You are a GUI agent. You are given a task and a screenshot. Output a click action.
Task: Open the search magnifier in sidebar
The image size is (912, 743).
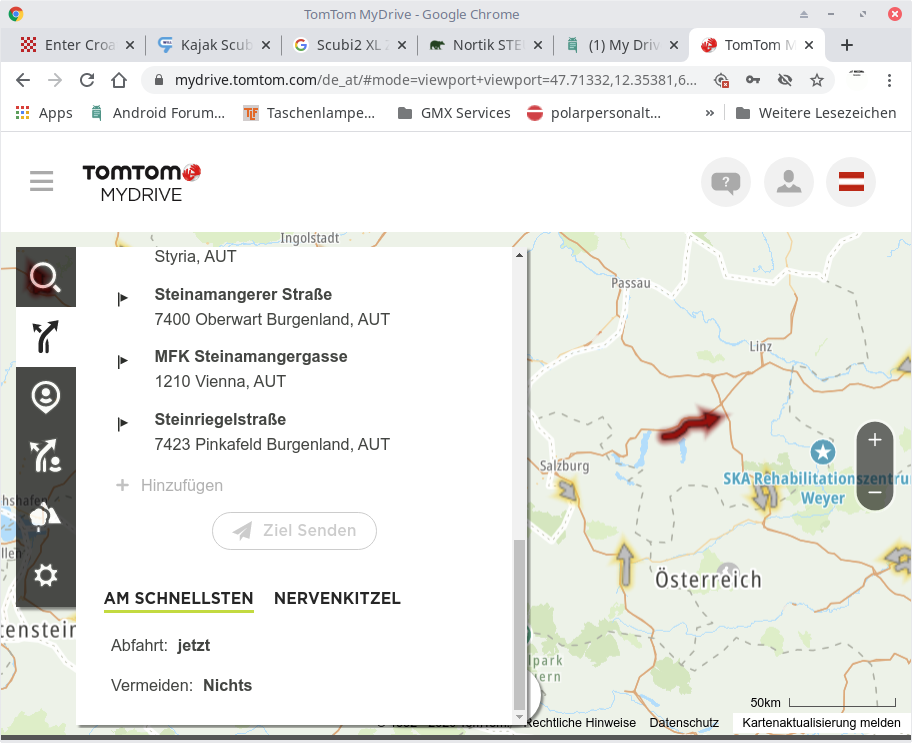[45, 277]
